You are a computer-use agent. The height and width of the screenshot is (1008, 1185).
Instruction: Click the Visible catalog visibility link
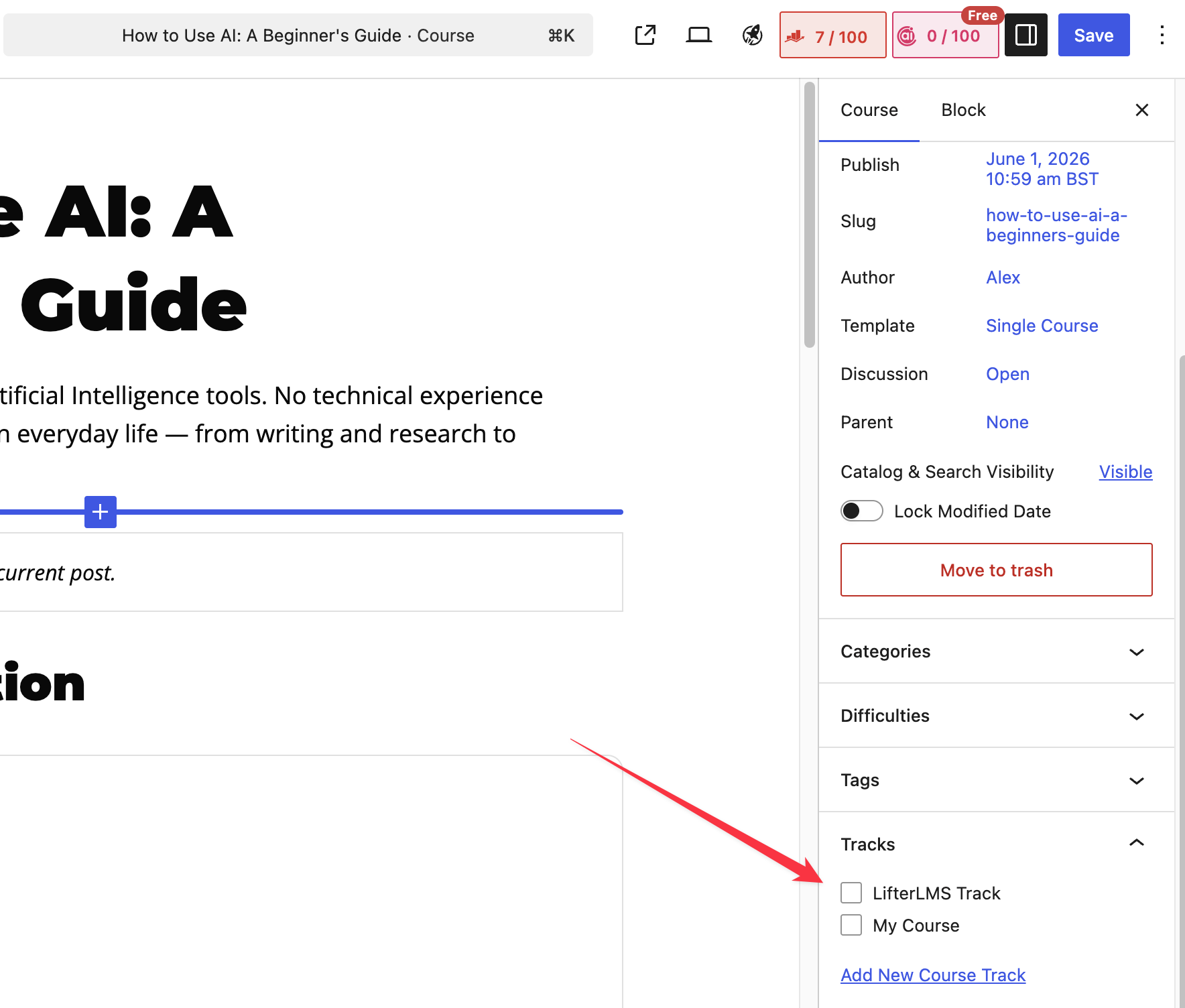[x=1125, y=472]
